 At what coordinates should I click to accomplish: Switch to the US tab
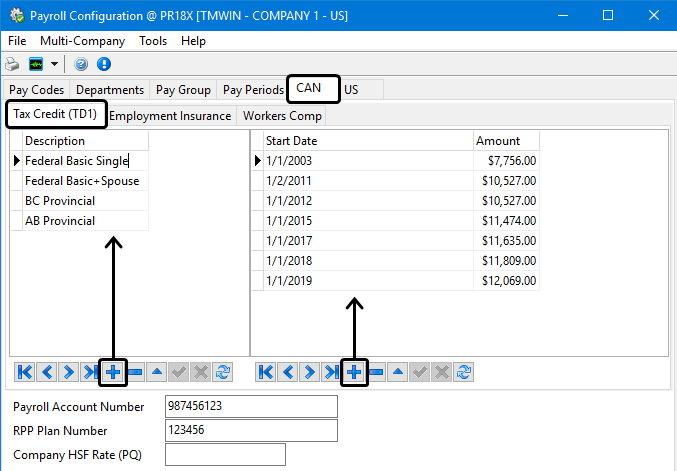click(x=351, y=90)
